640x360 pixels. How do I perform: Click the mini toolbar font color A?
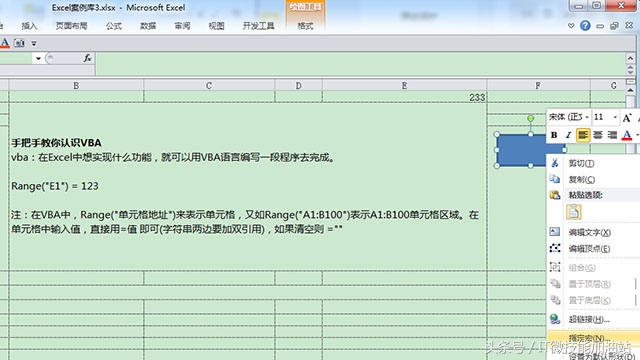point(627,135)
